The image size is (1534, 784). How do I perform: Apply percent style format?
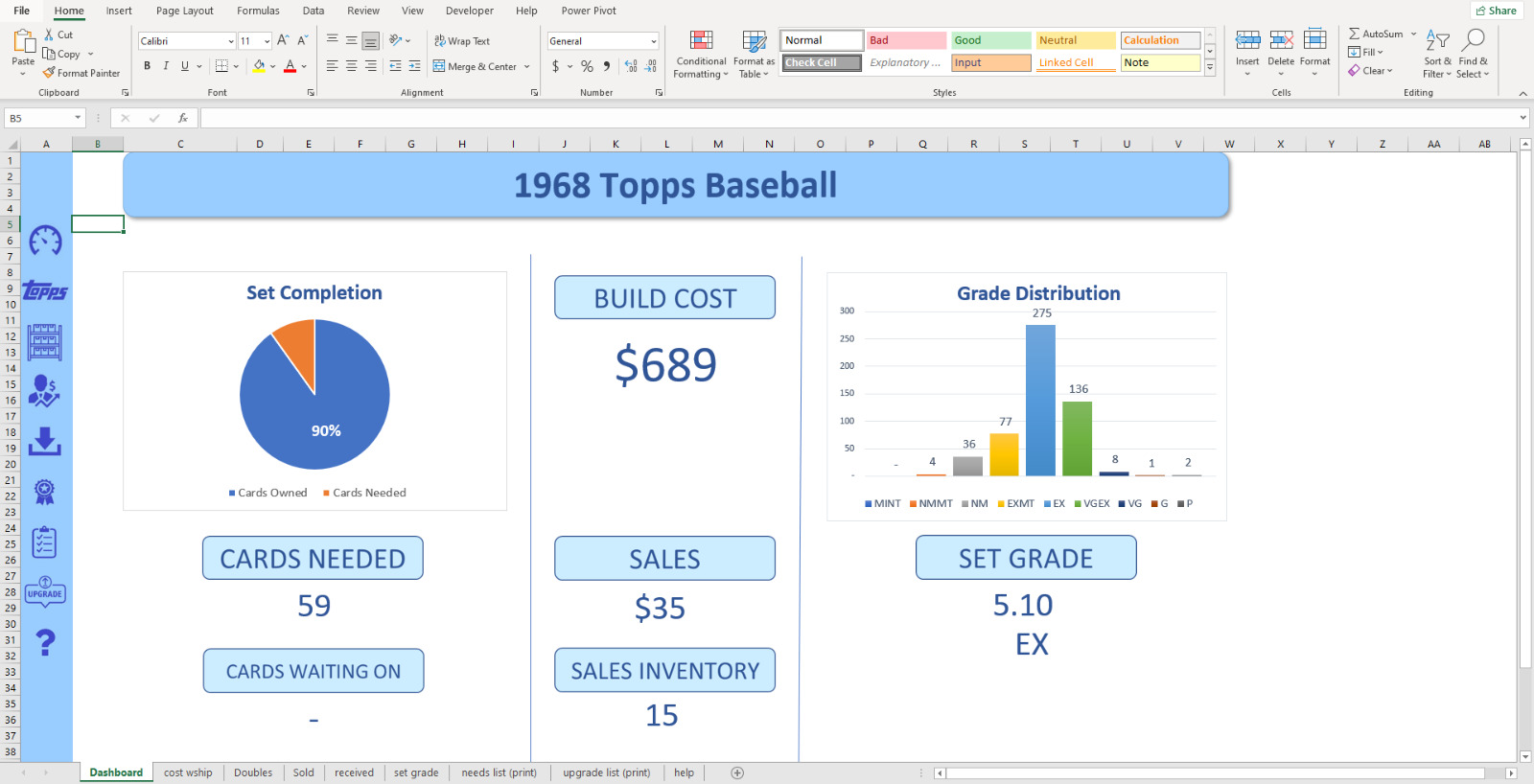click(x=587, y=66)
